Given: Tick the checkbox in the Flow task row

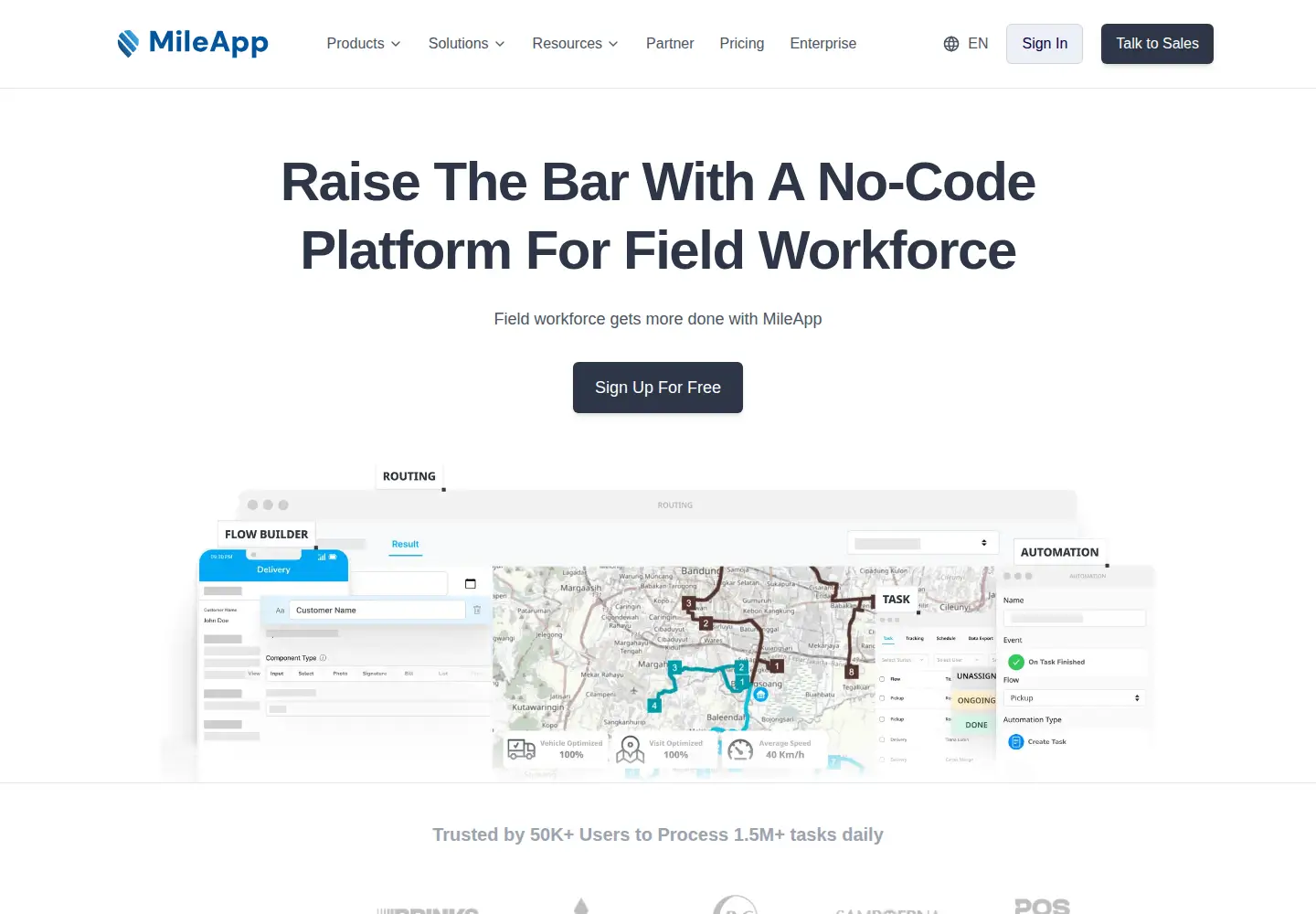Looking at the screenshot, I should point(882,679).
